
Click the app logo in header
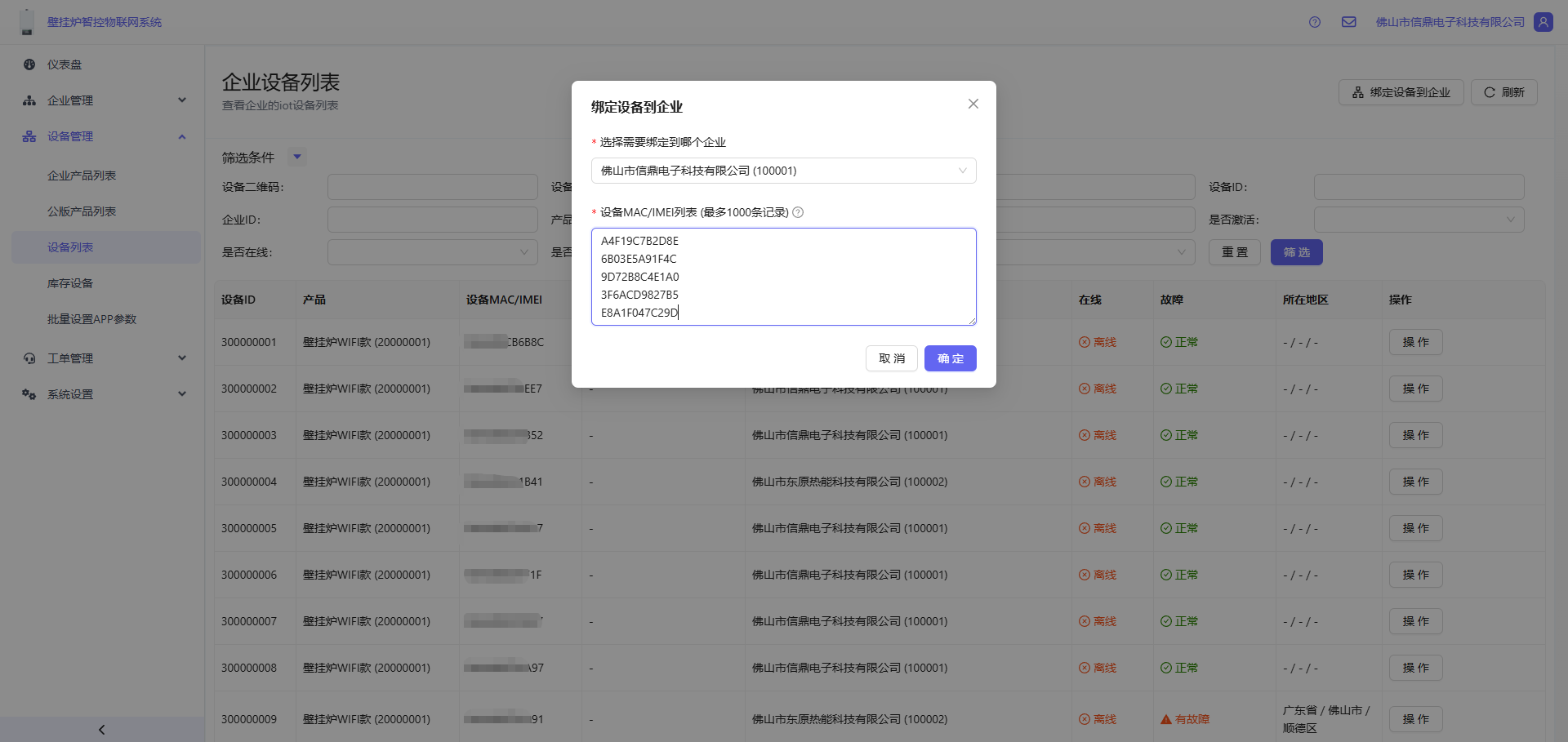(27, 22)
